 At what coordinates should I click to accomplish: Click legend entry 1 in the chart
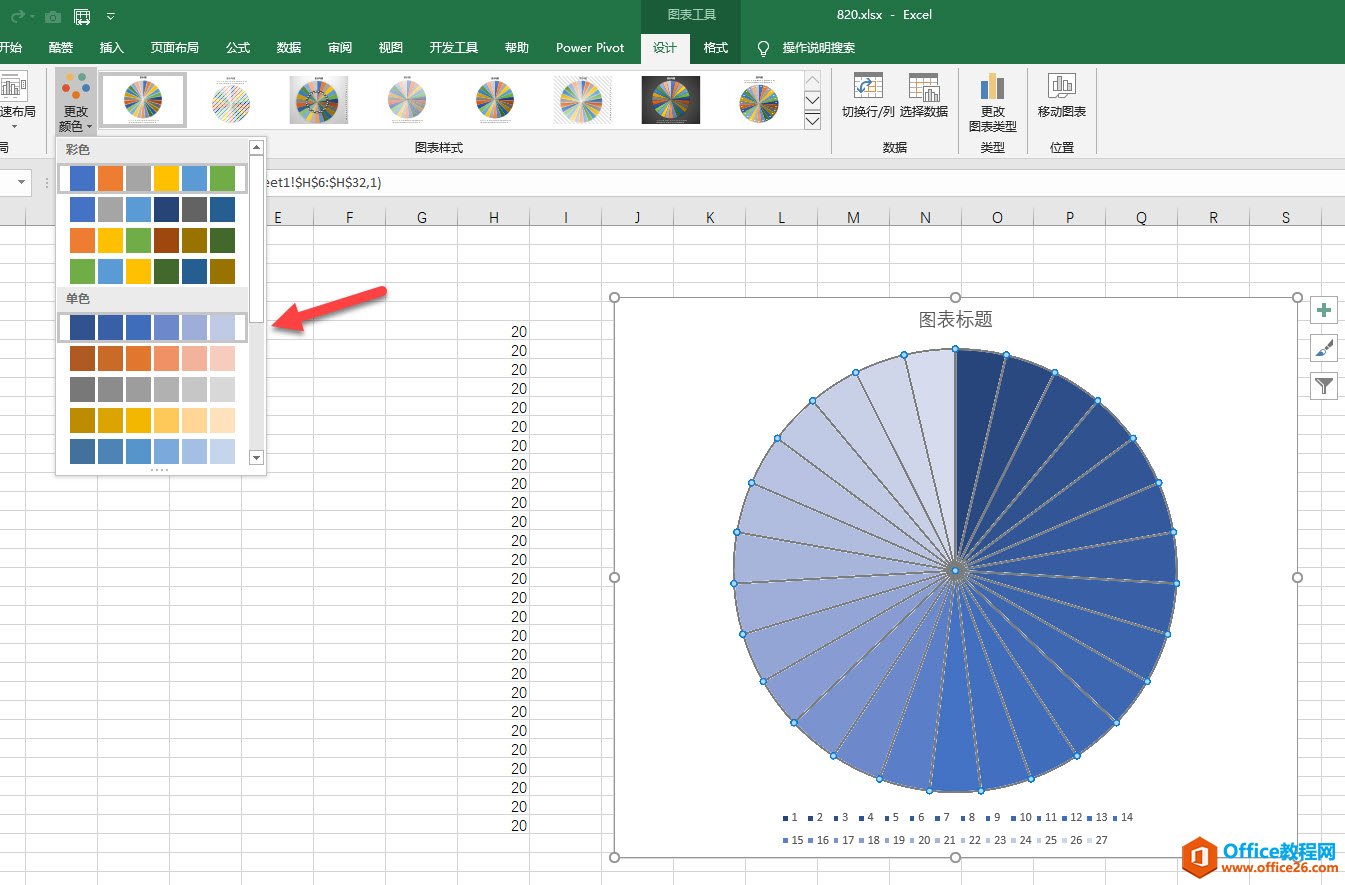[791, 817]
